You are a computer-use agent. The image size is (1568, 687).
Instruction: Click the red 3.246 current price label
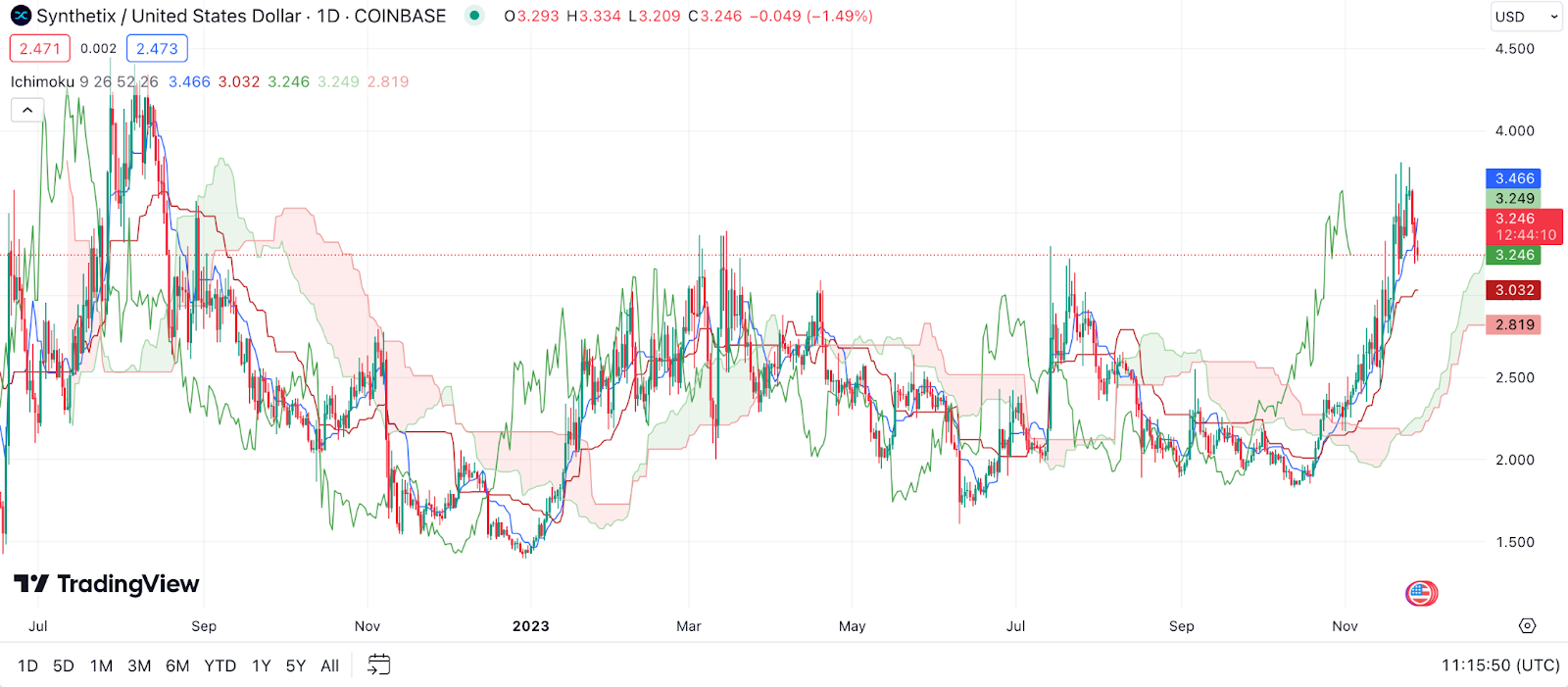[x=1524, y=226]
